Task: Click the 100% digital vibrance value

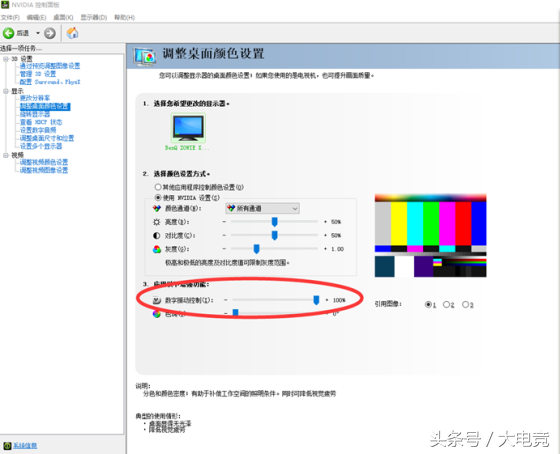Action: pyautogui.click(x=339, y=300)
